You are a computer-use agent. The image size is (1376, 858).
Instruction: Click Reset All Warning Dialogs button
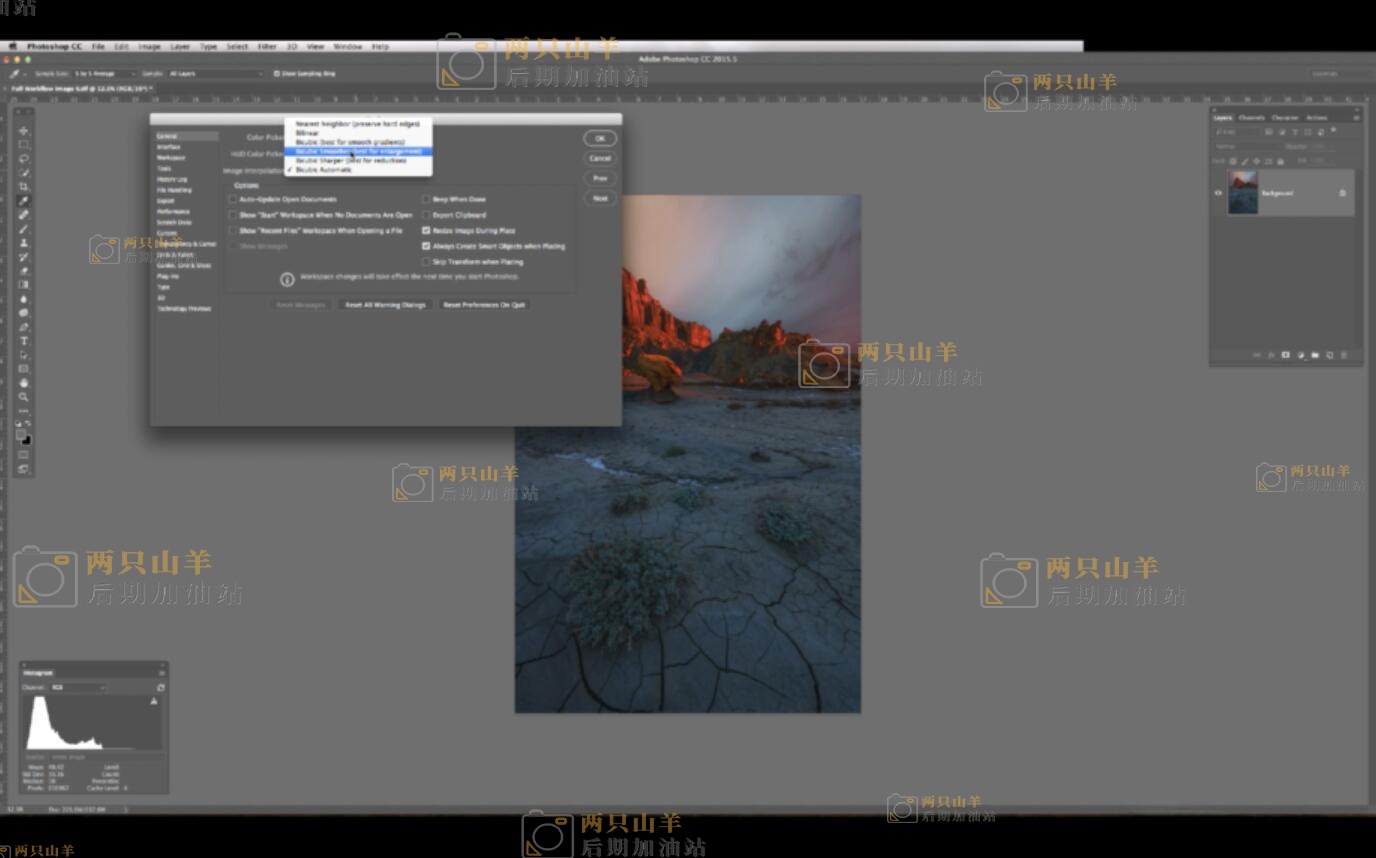385,305
